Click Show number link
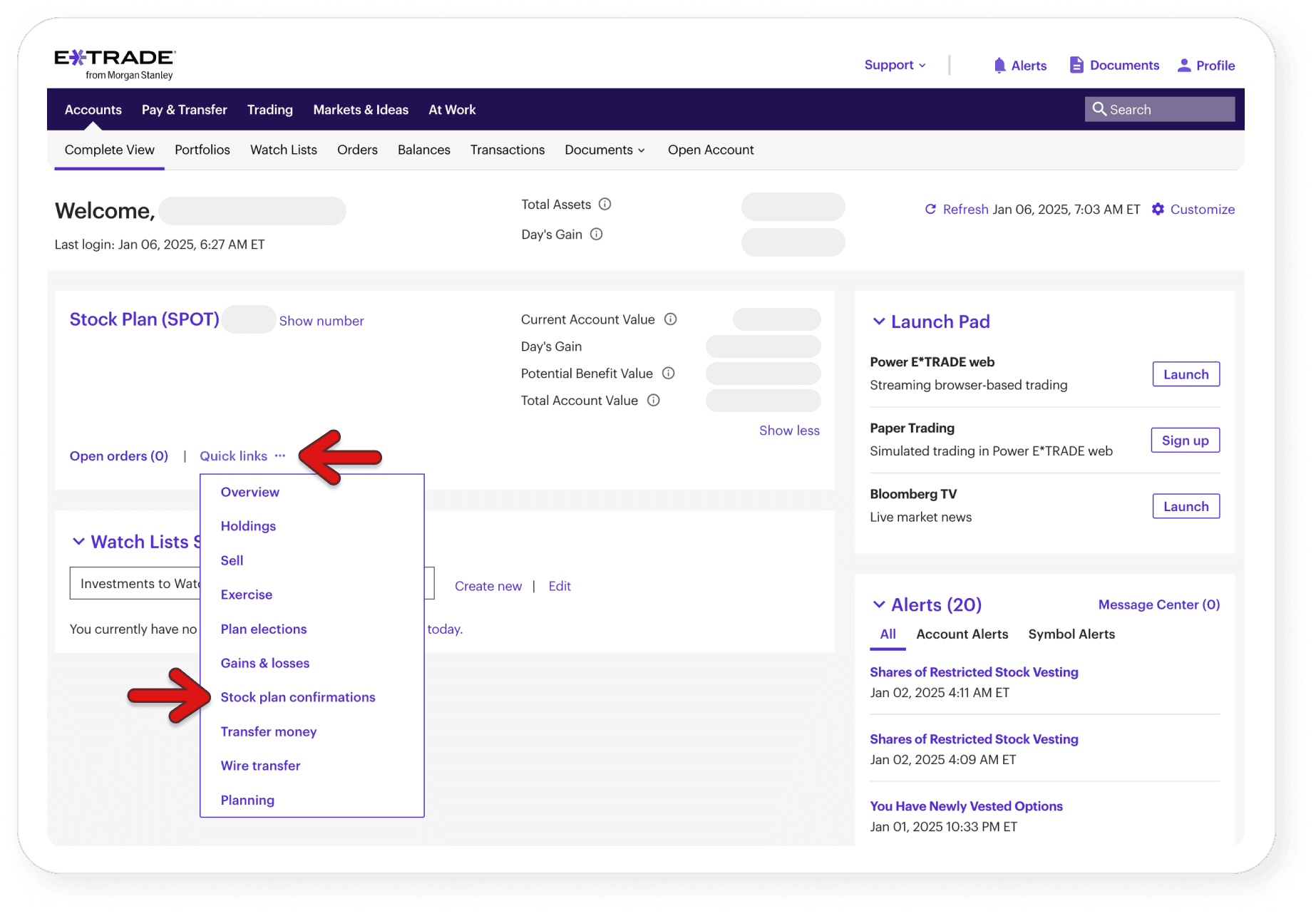Screen dimensions: 1316x921 click(322, 321)
